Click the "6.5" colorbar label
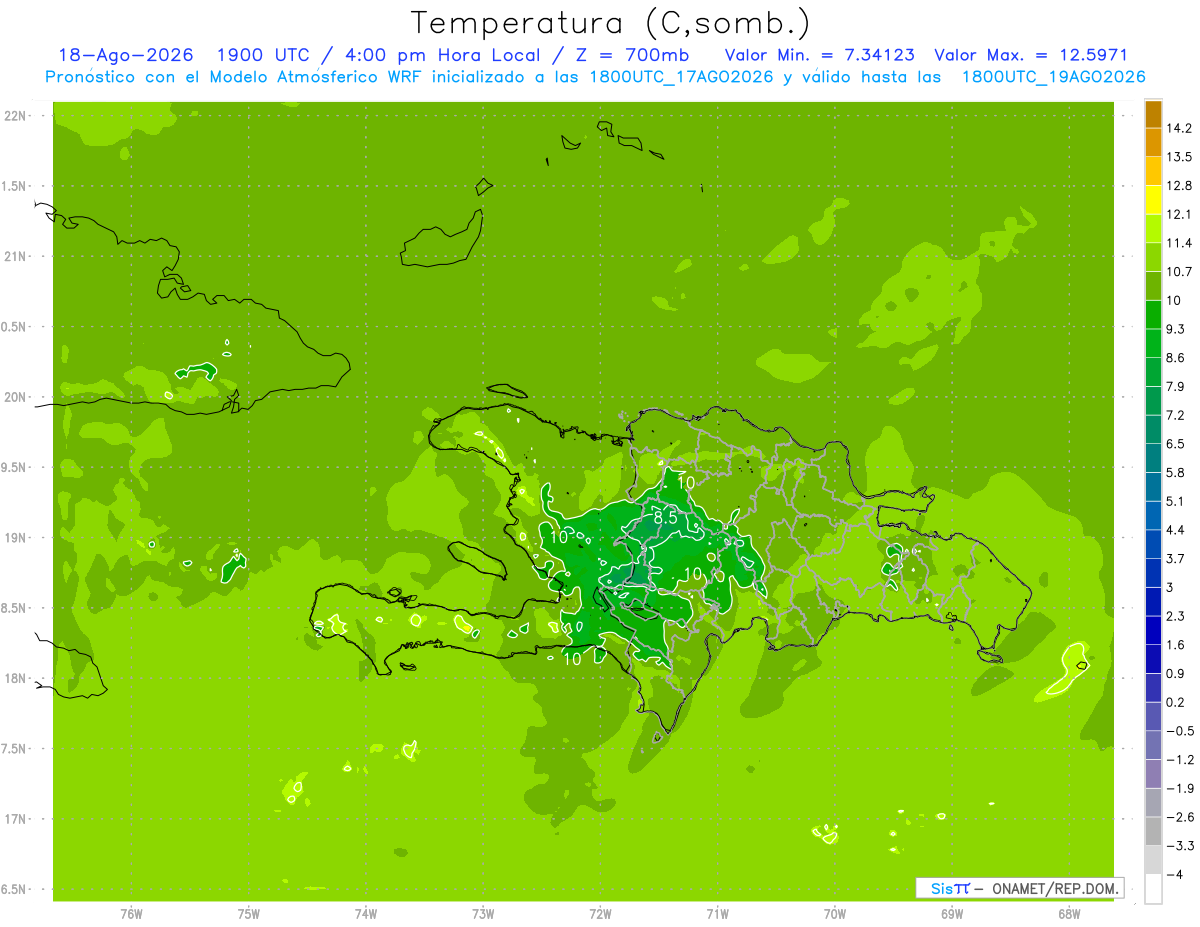1200x927 pixels. [x=1177, y=443]
